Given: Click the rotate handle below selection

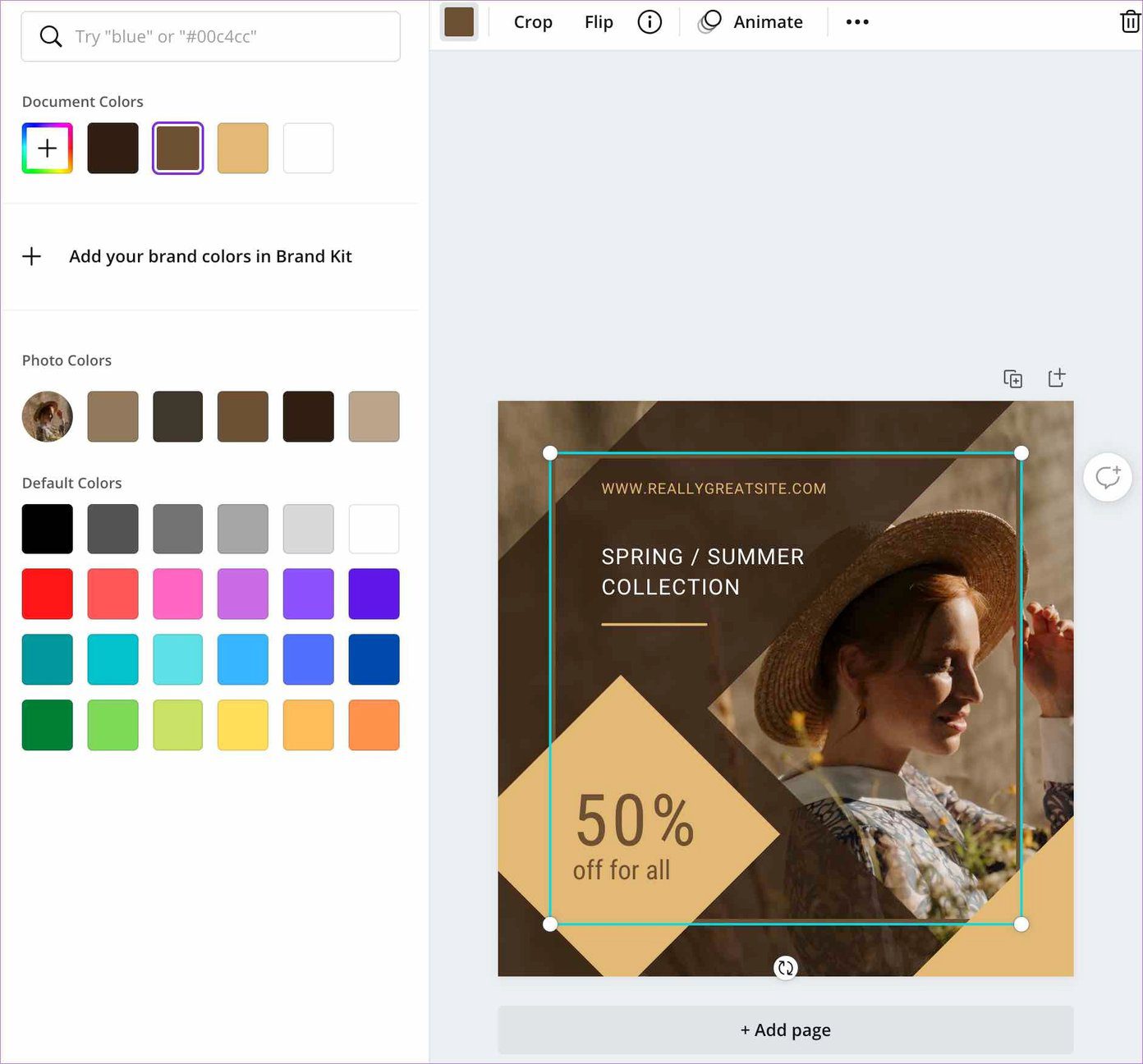Looking at the screenshot, I should [786, 968].
